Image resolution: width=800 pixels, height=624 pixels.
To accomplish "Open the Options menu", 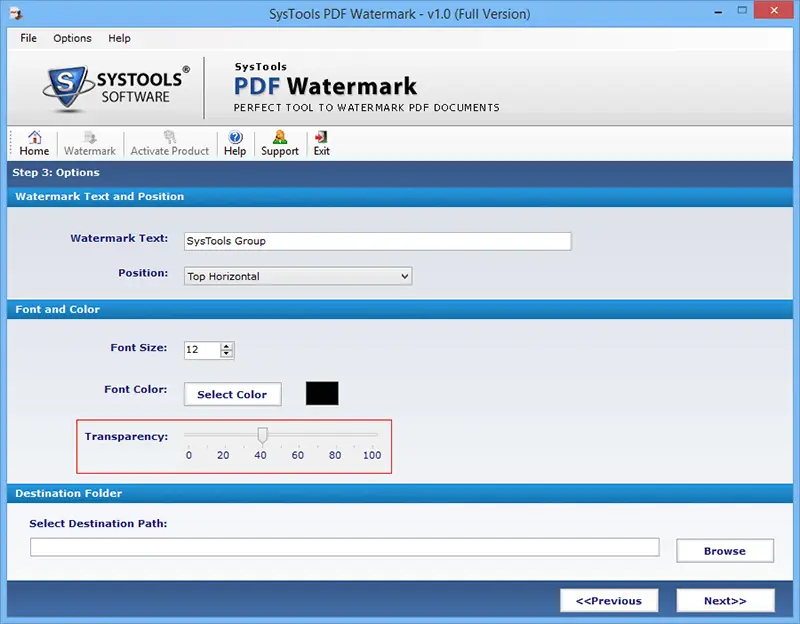I will 72,38.
